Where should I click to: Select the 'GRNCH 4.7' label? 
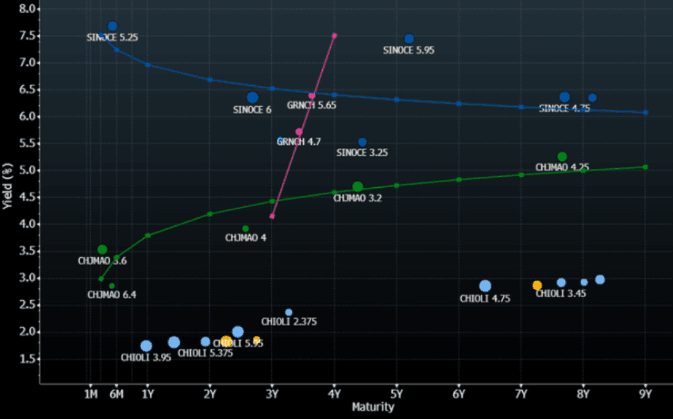[299, 142]
